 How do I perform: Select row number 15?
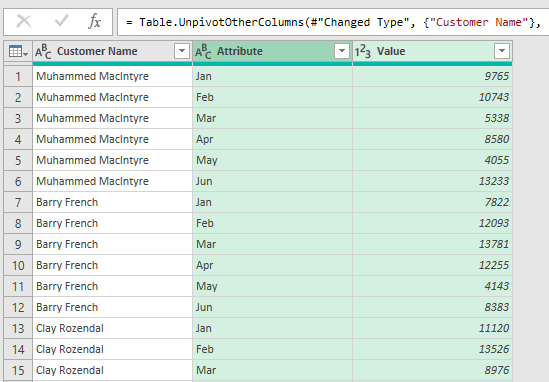[x=18, y=370]
